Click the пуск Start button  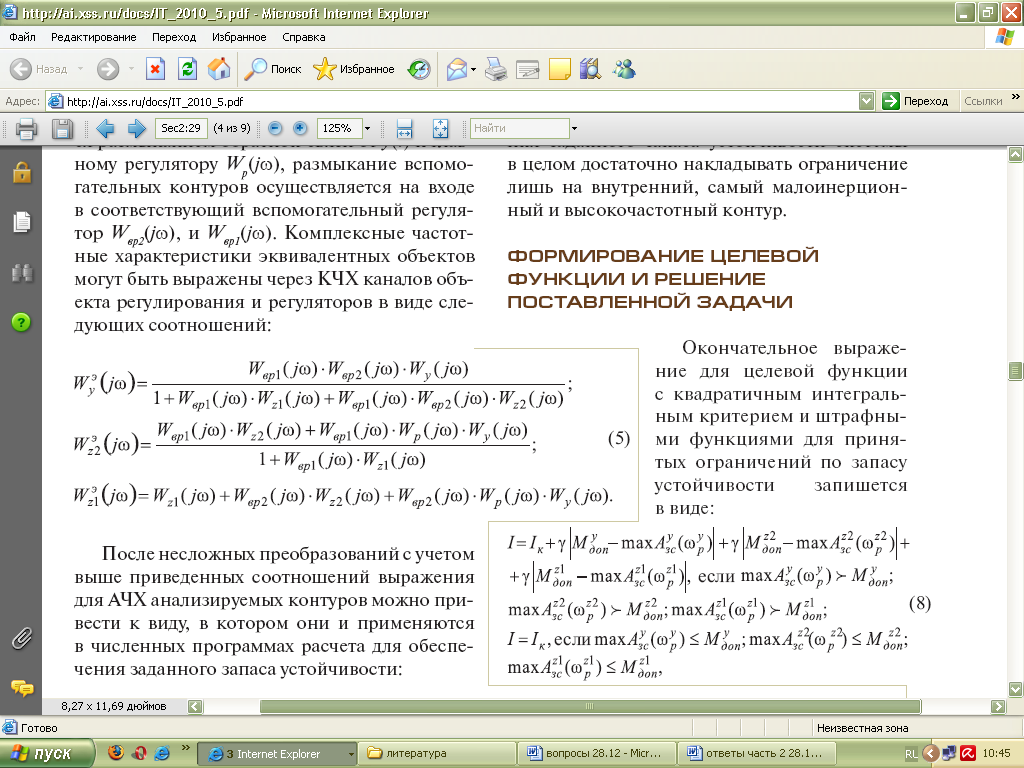[x=46, y=754]
